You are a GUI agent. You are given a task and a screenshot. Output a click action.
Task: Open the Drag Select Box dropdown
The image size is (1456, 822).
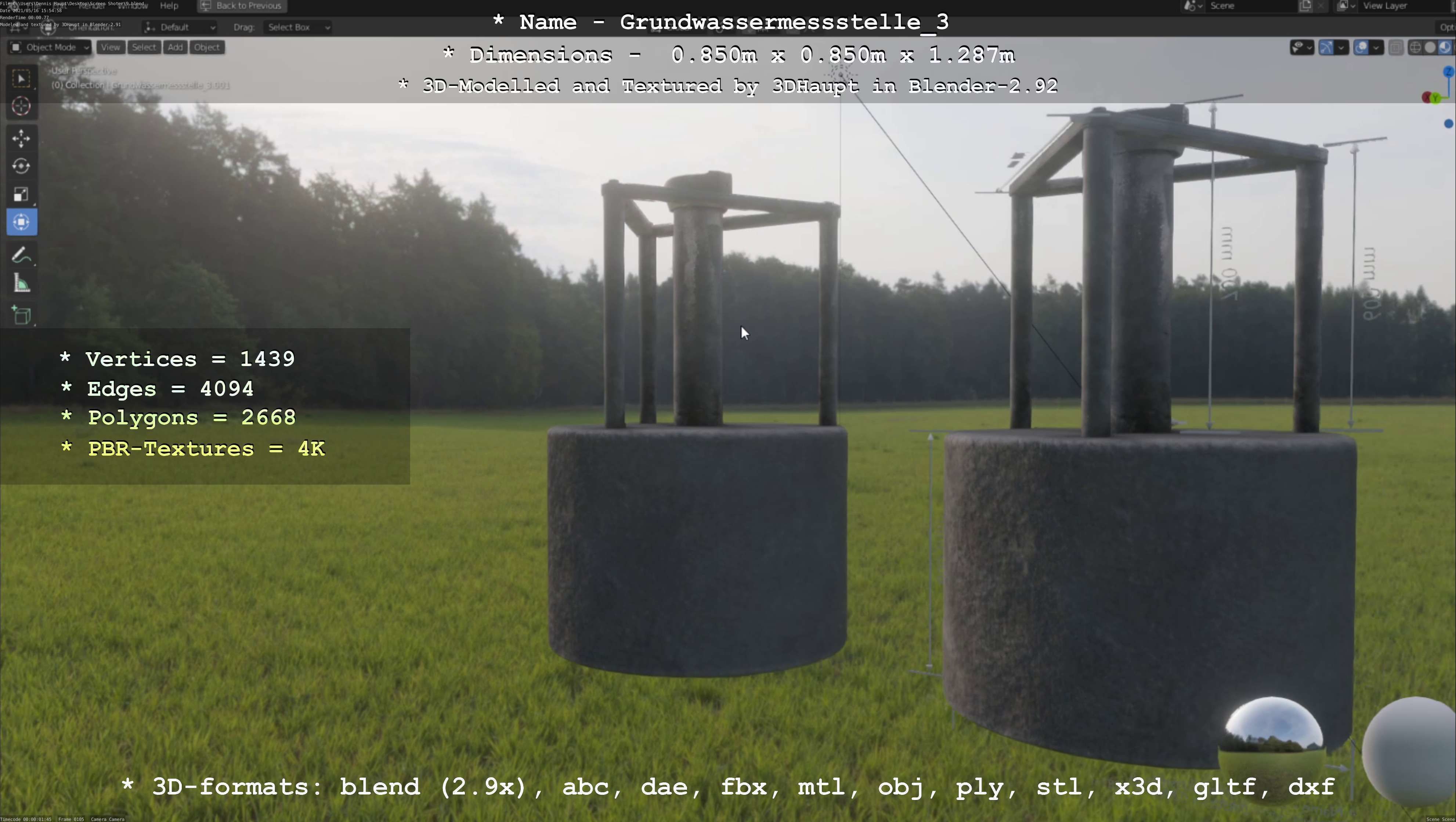click(298, 27)
